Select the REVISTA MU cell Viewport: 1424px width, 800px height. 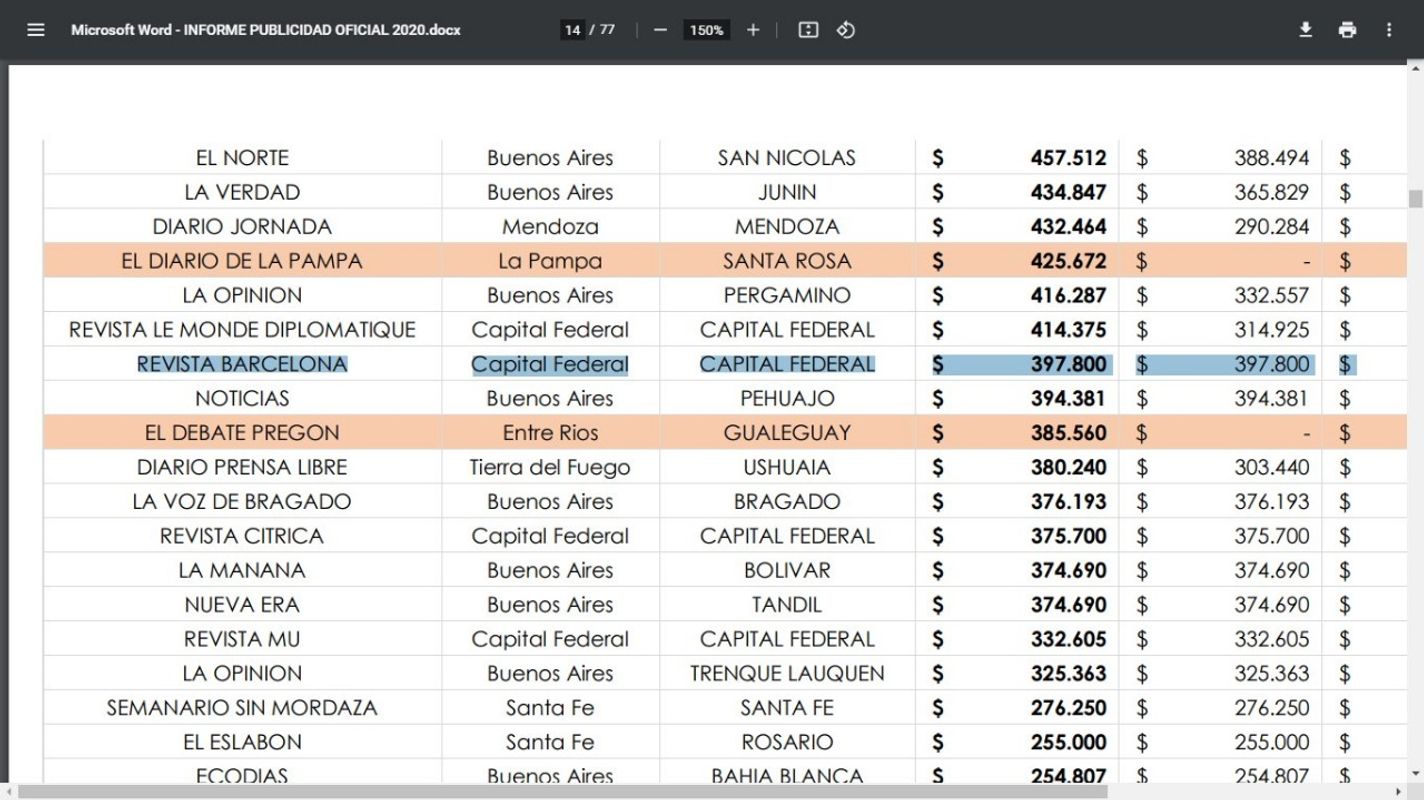242,639
